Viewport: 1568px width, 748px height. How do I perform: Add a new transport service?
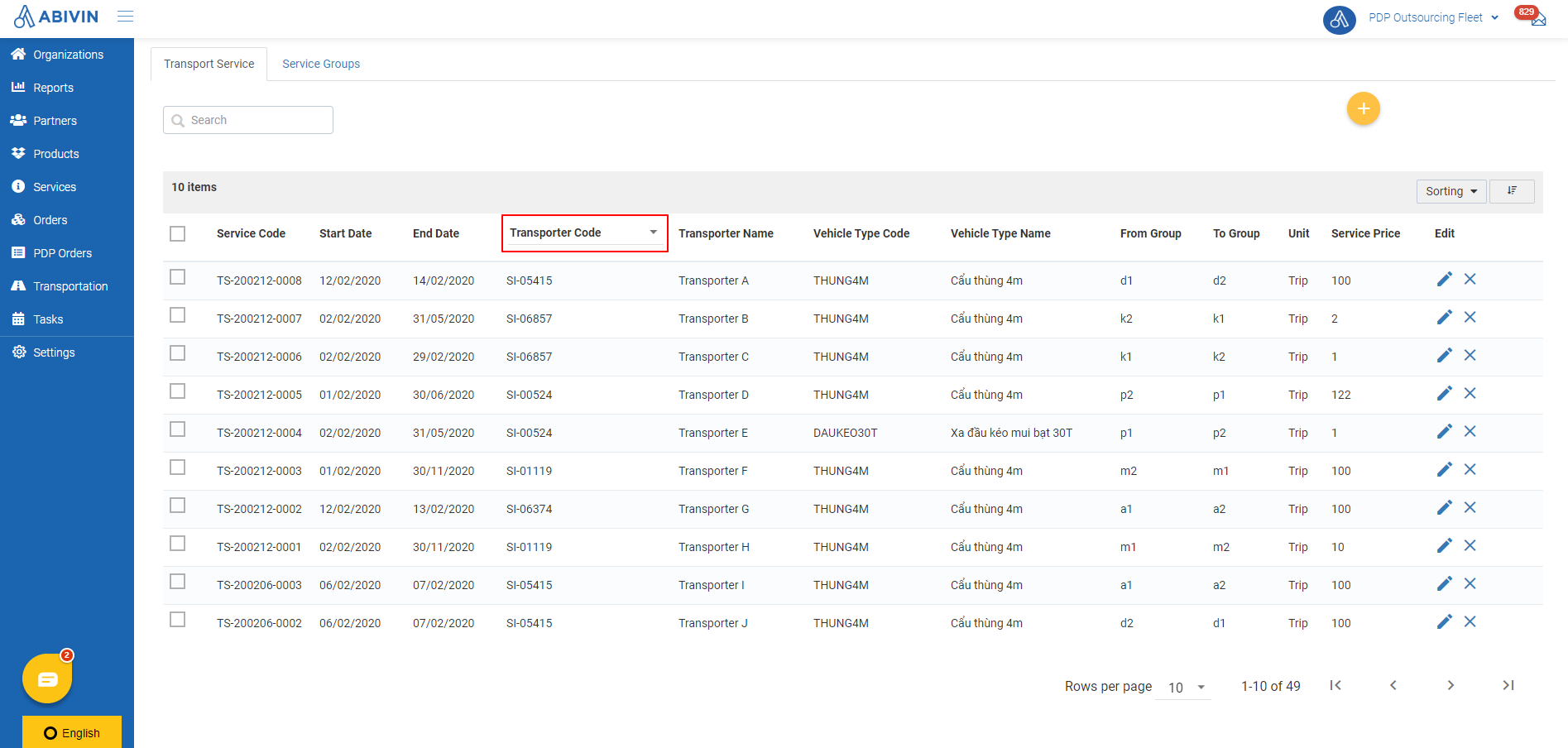[x=1363, y=108]
